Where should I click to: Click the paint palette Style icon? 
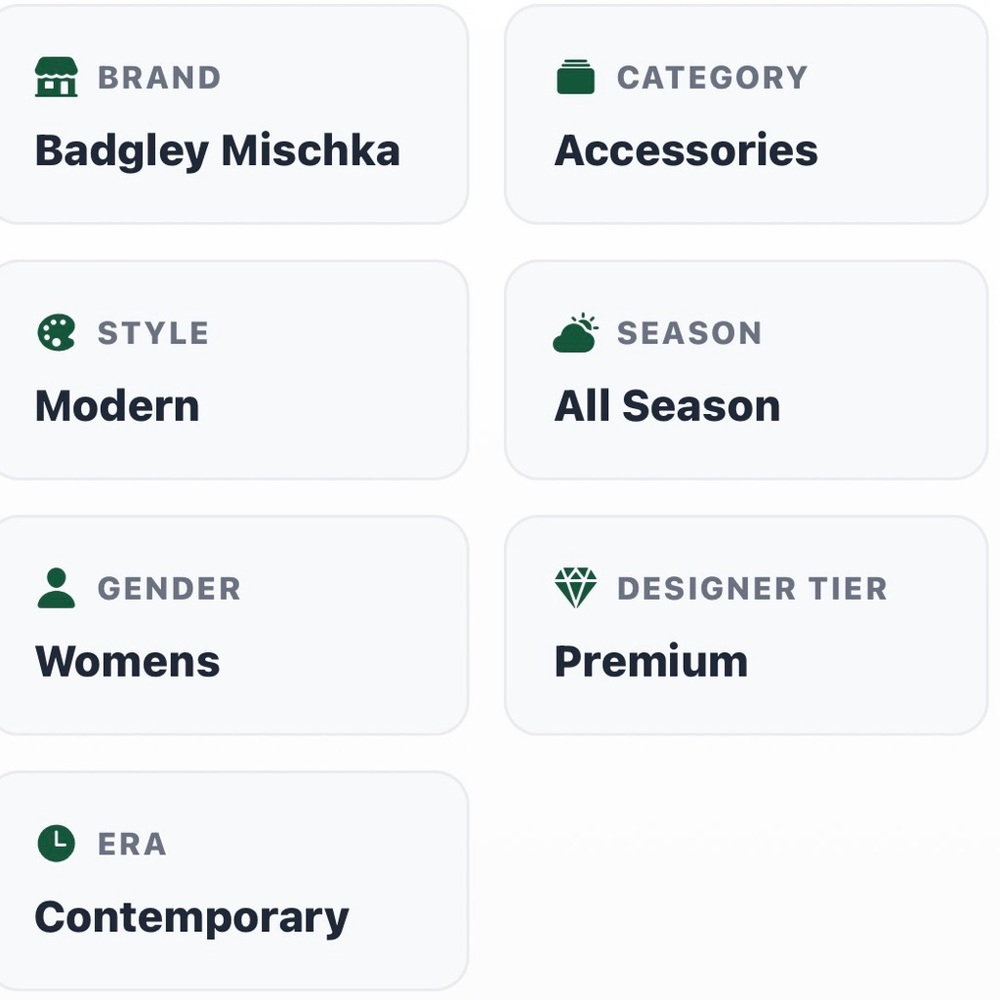[x=56, y=332]
